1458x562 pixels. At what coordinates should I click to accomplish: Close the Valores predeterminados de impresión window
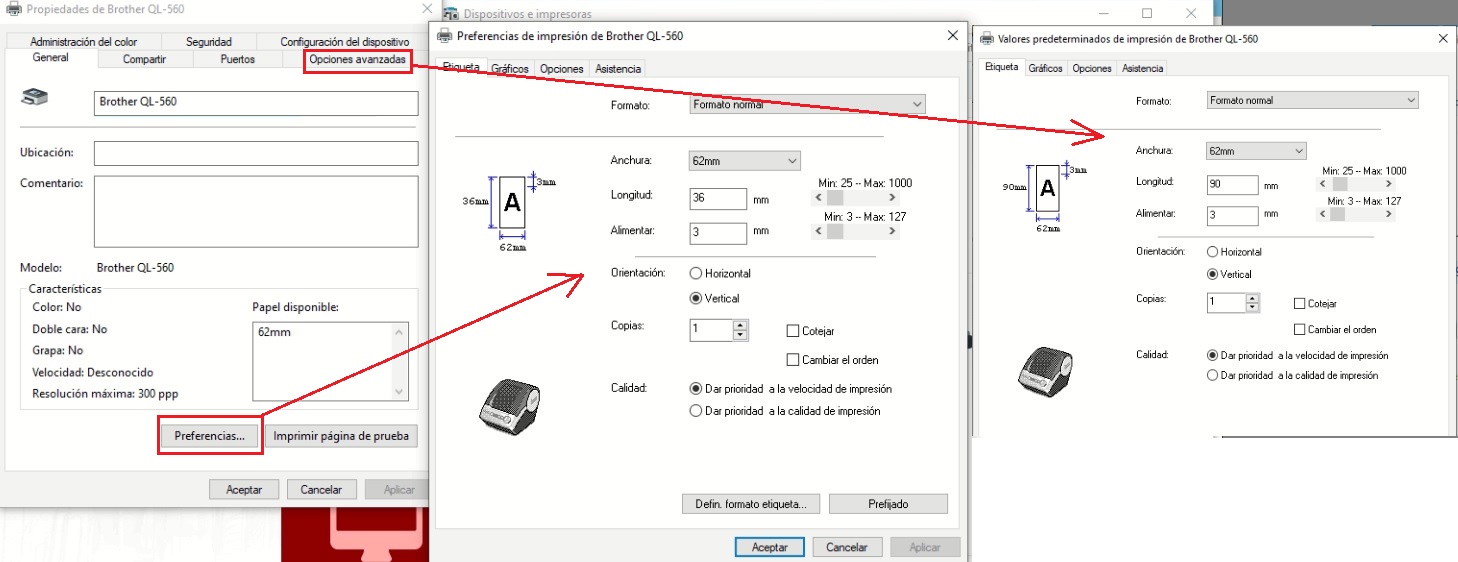pyautogui.click(x=1442, y=39)
